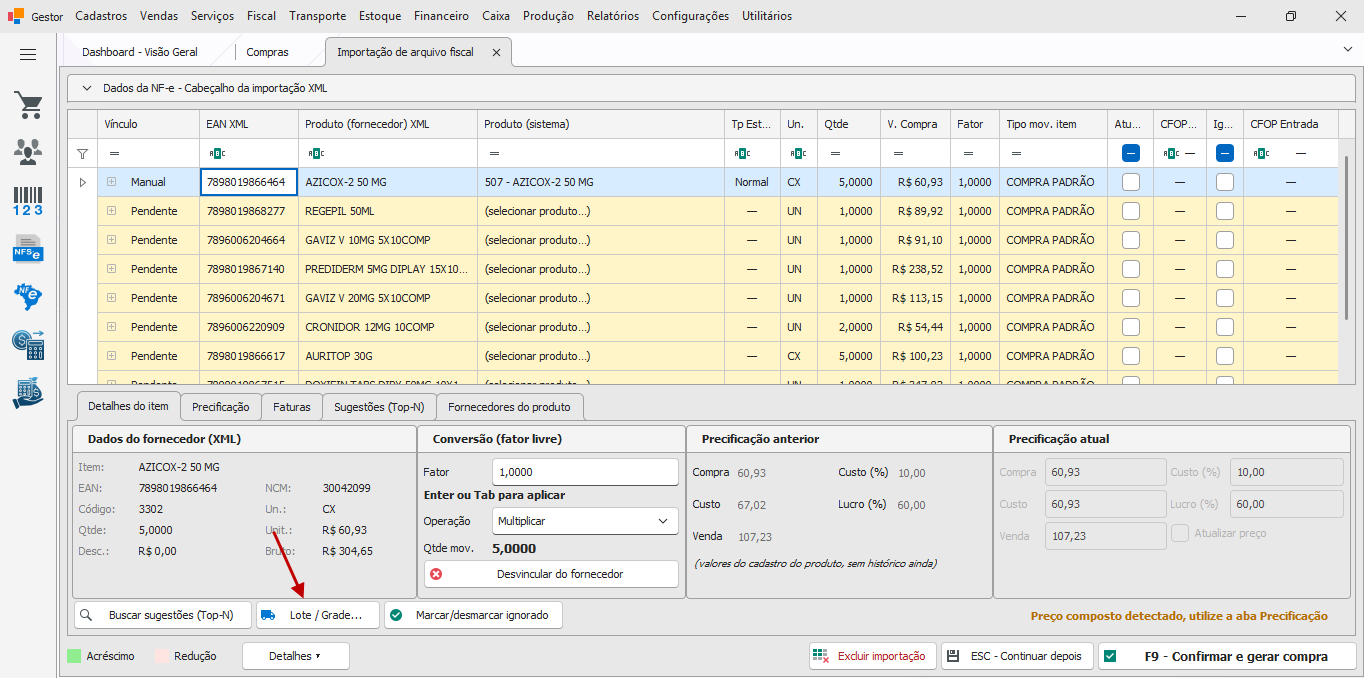
Task: Toggle the Atu... column filter checkbox
Action: tap(1131, 153)
